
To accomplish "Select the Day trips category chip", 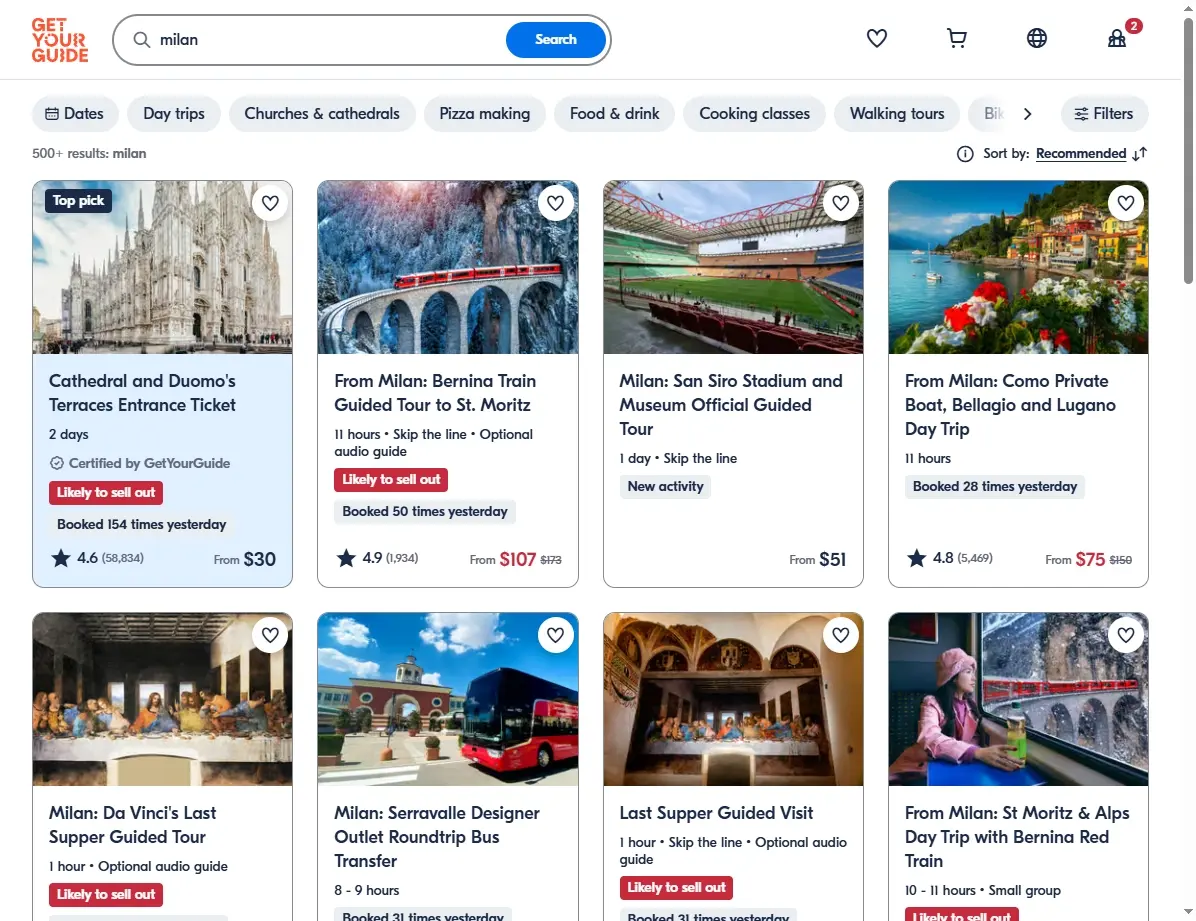I will [x=174, y=114].
